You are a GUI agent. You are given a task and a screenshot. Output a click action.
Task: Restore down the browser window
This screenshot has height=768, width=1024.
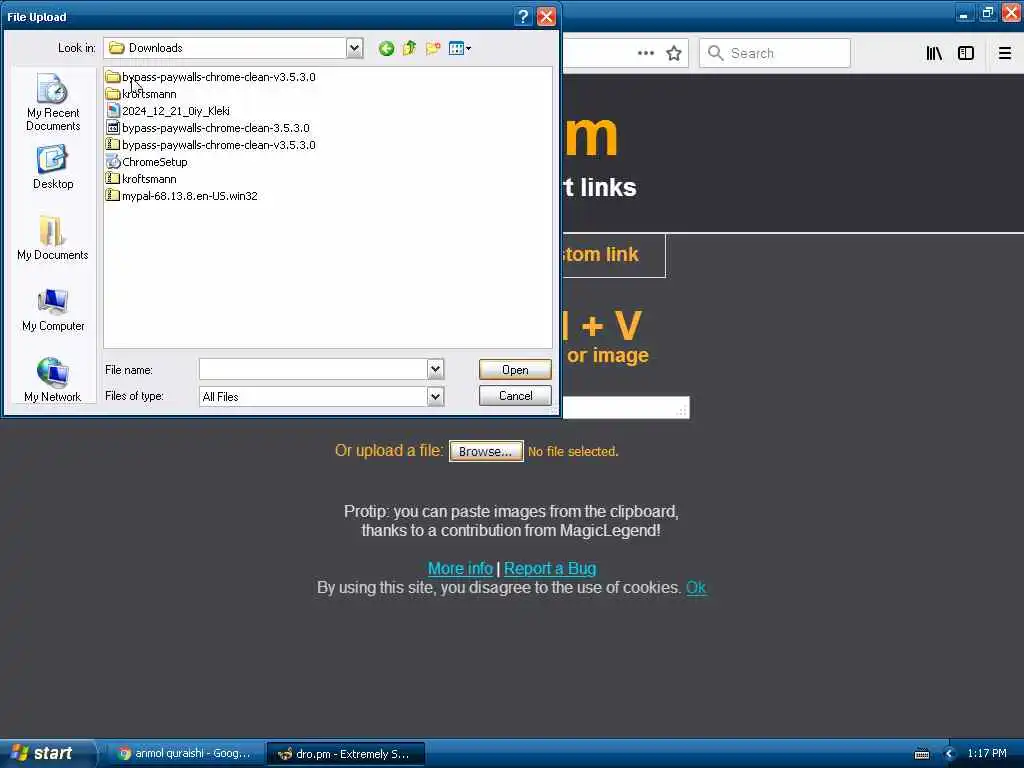987,13
